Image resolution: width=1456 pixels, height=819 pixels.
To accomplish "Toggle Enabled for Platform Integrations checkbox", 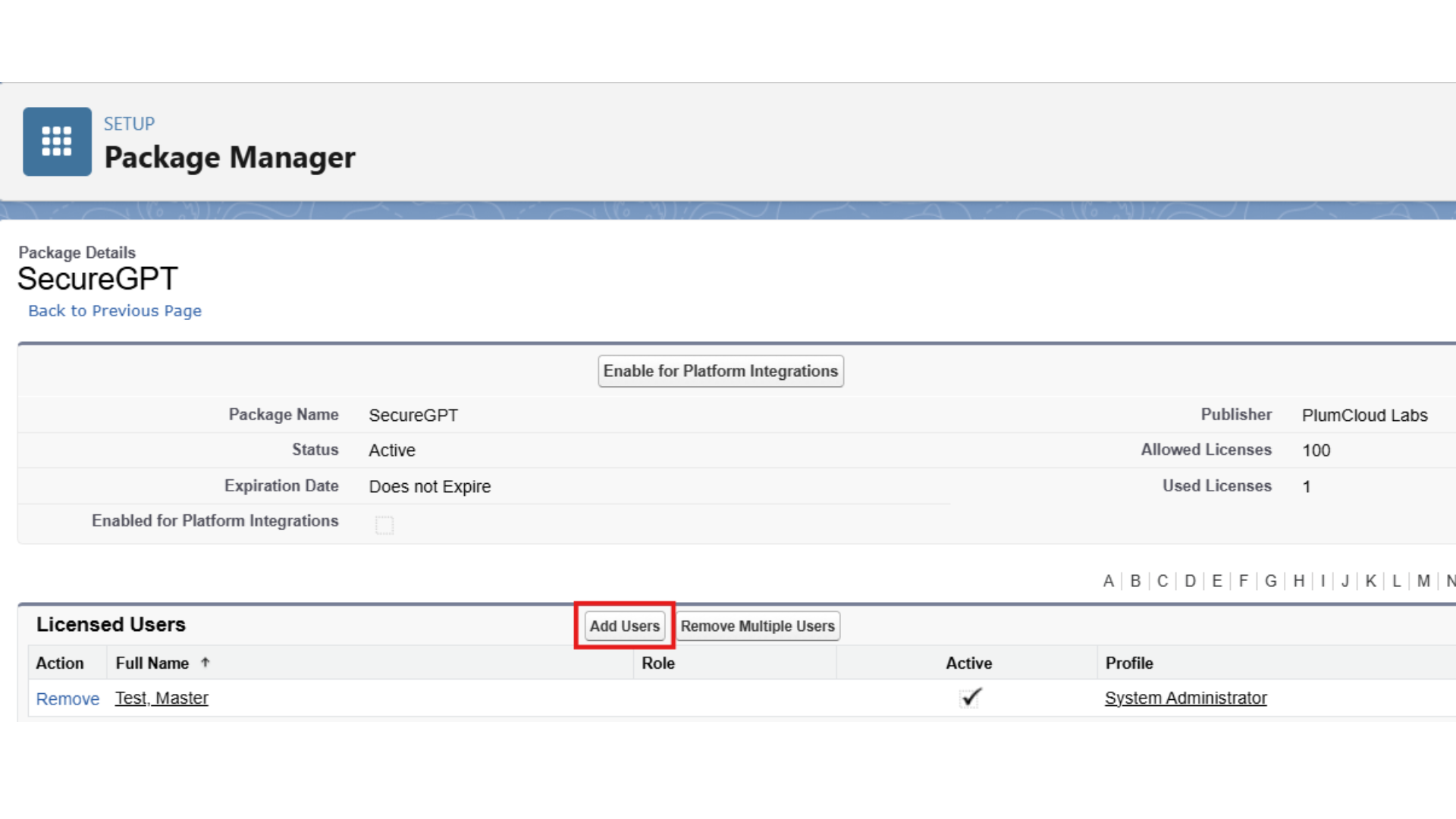I will 384,525.
